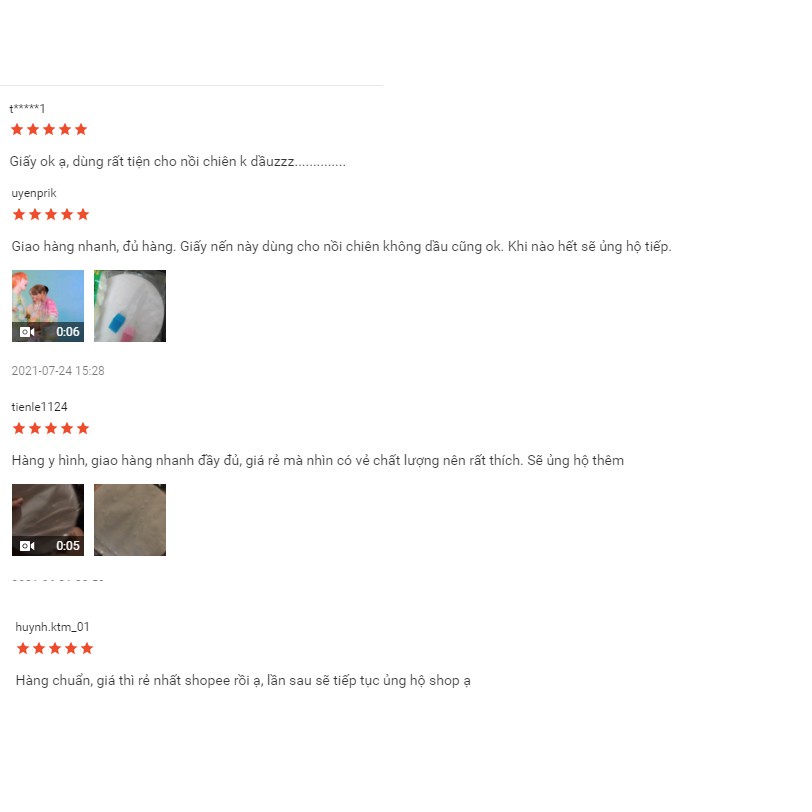Open huynh.ktm_01 user profile
The width and height of the screenshot is (812, 812).
click(52, 627)
